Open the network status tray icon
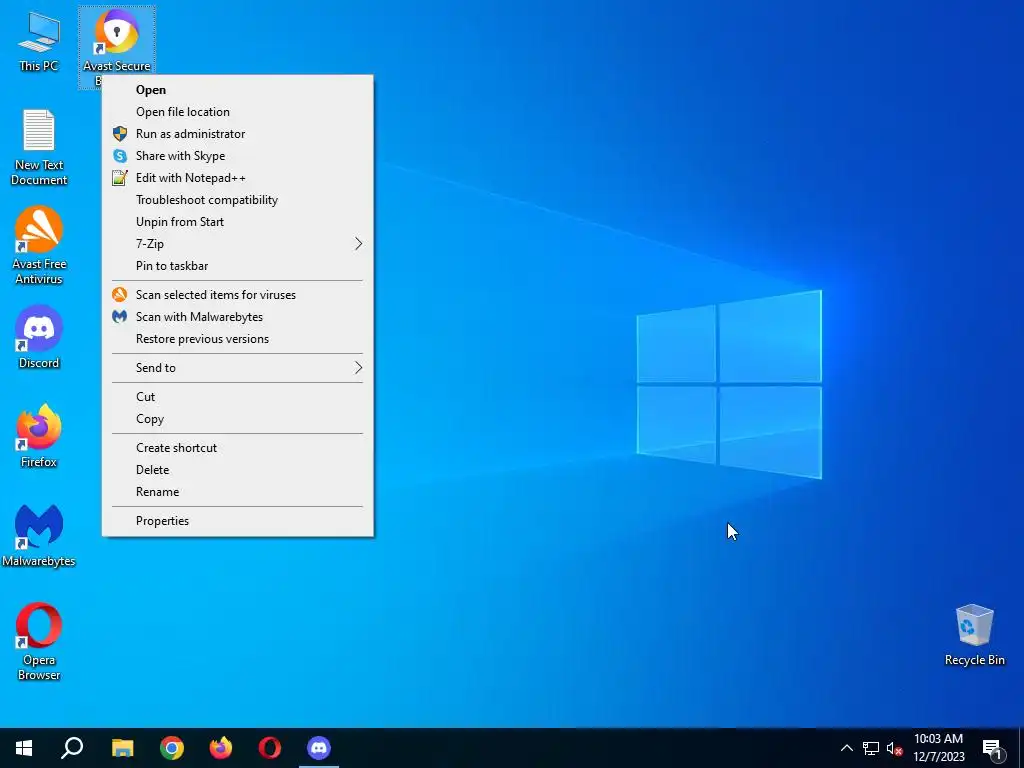The width and height of the screenshot is (1024, 768). pyautogui.click(x=871, y=748)
